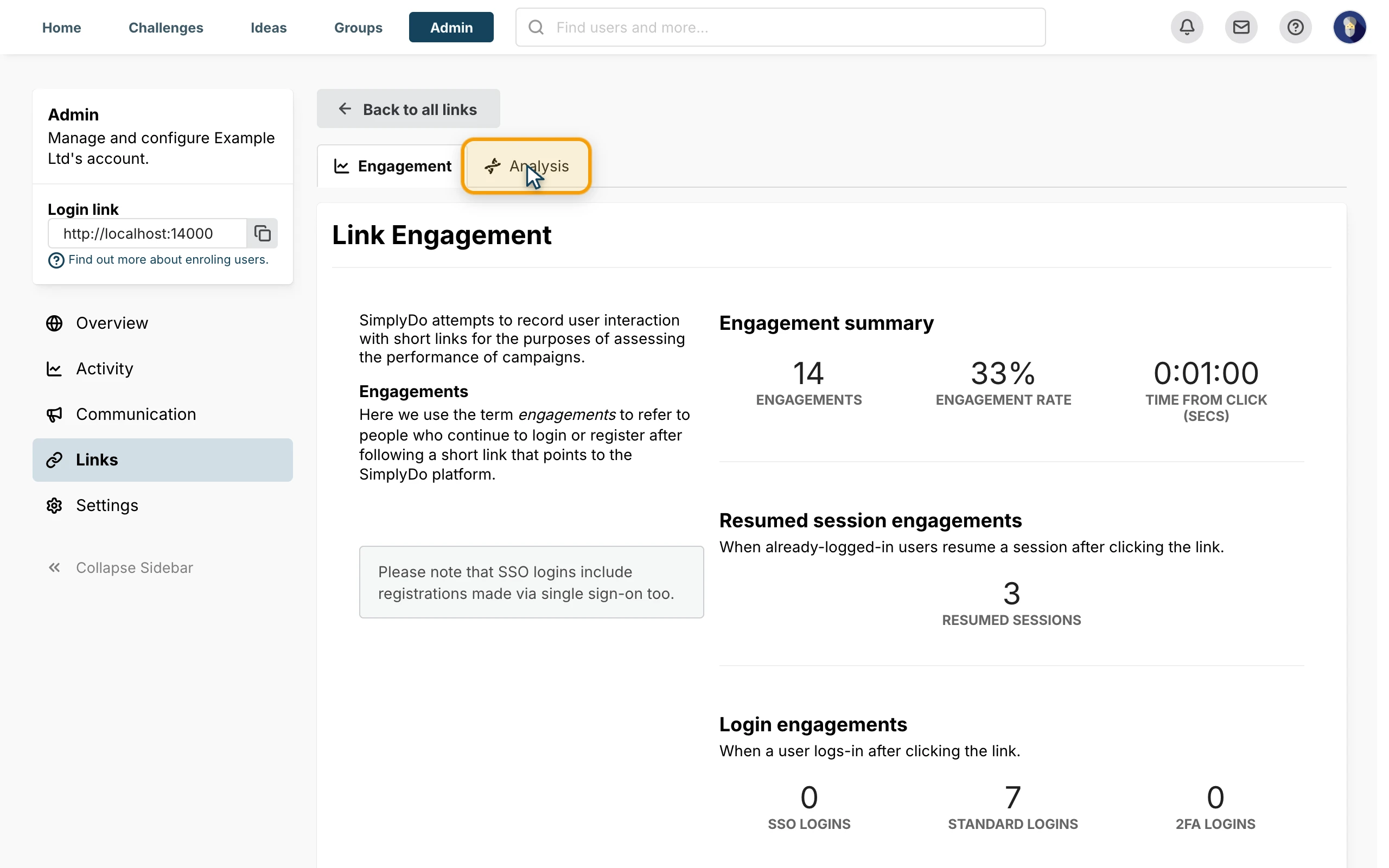Click the Link Engagement heading
This screenshot has height=868, width=1389.
[441, 235]
